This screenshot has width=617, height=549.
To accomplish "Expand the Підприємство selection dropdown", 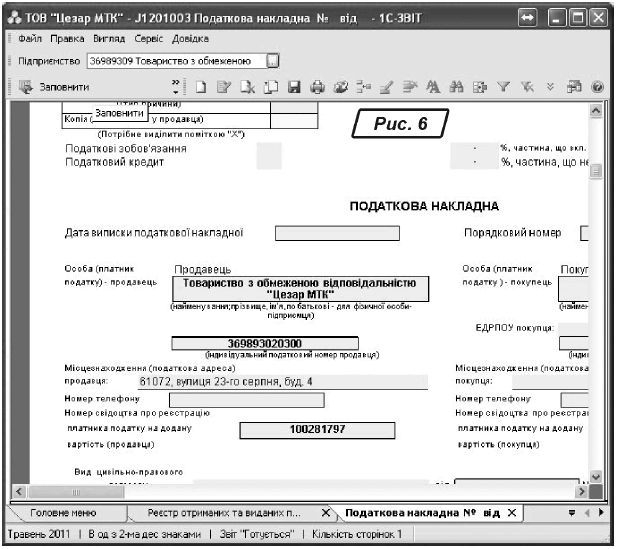I will point(273,61).
